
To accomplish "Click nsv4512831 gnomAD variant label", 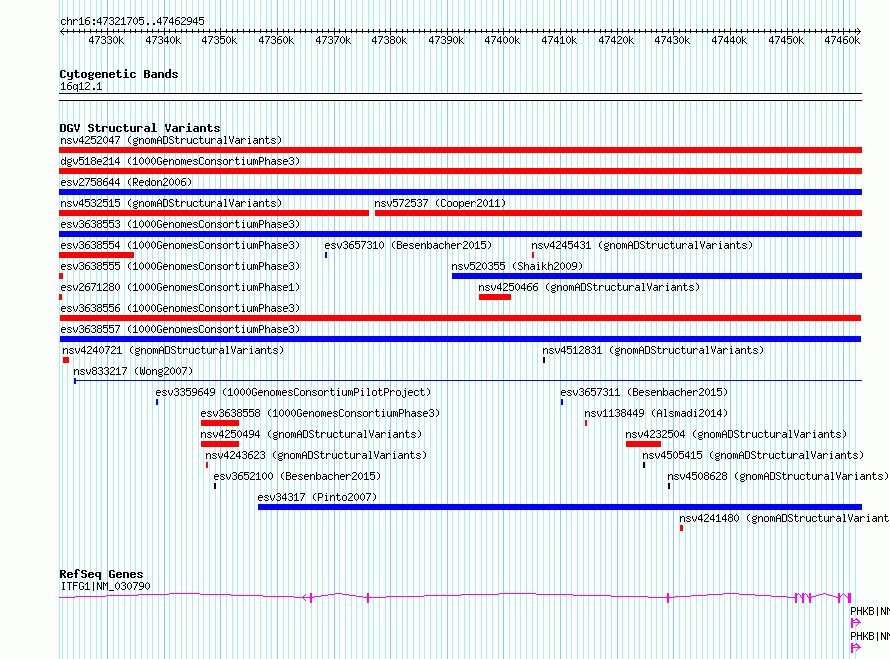I will 653,350.
